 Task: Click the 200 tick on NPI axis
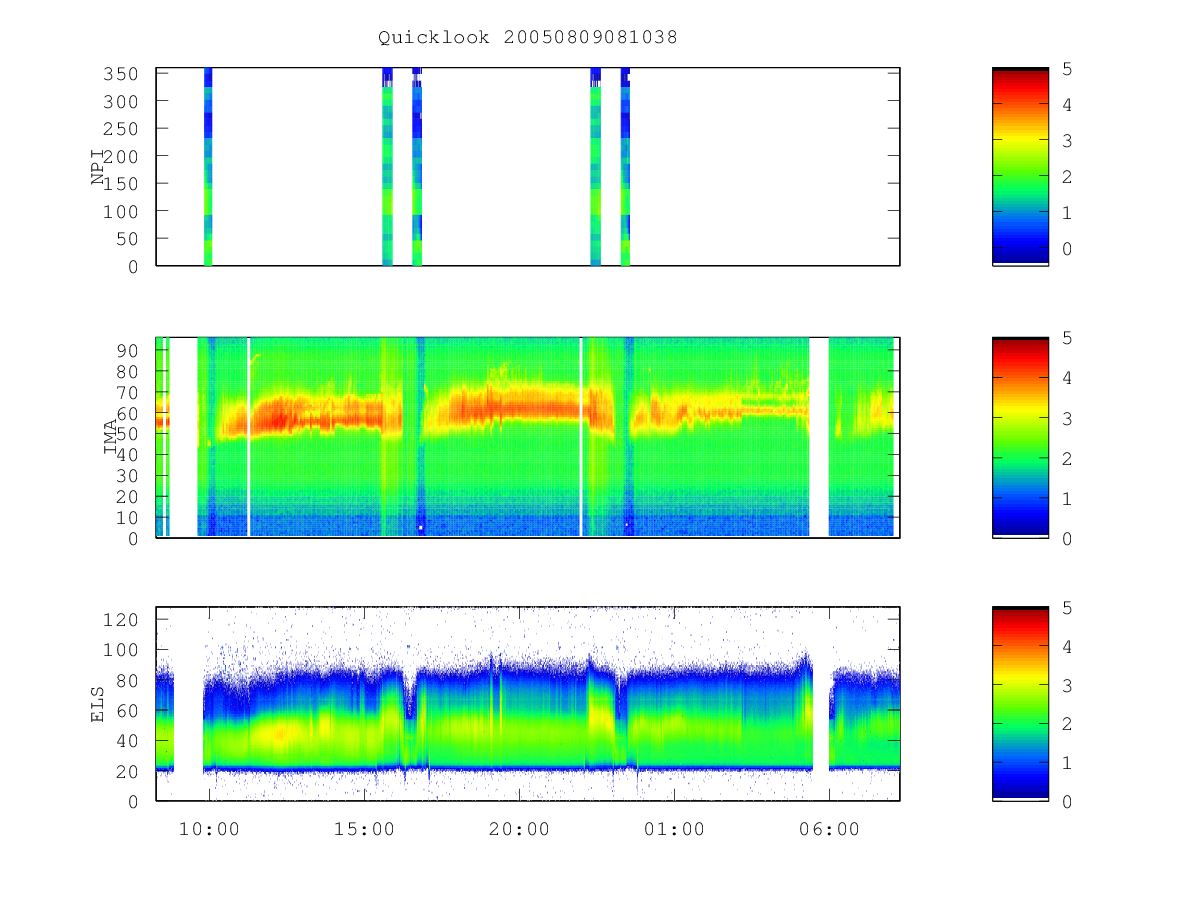[x=123, y=156]
